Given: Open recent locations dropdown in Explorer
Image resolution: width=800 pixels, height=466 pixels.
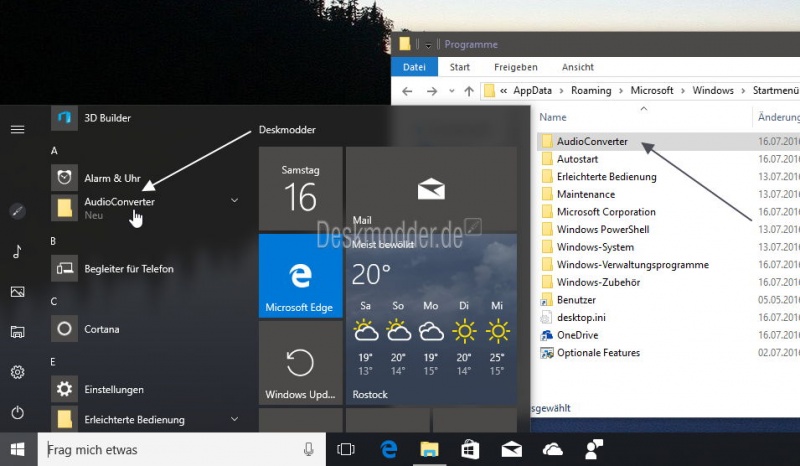Looking at the screenshot, I should coord(452,91).
